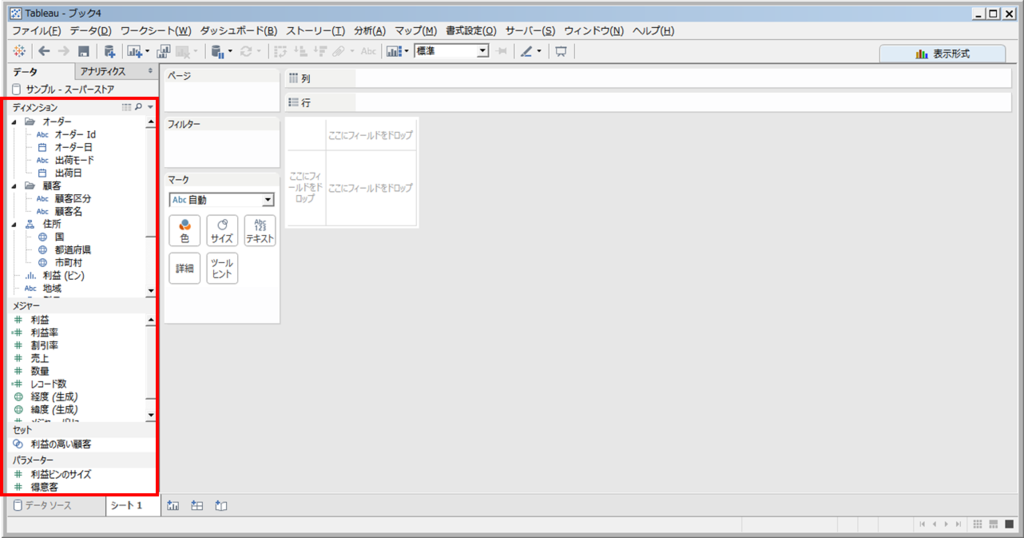Select the 都道府県 field

tap(72, 250)
